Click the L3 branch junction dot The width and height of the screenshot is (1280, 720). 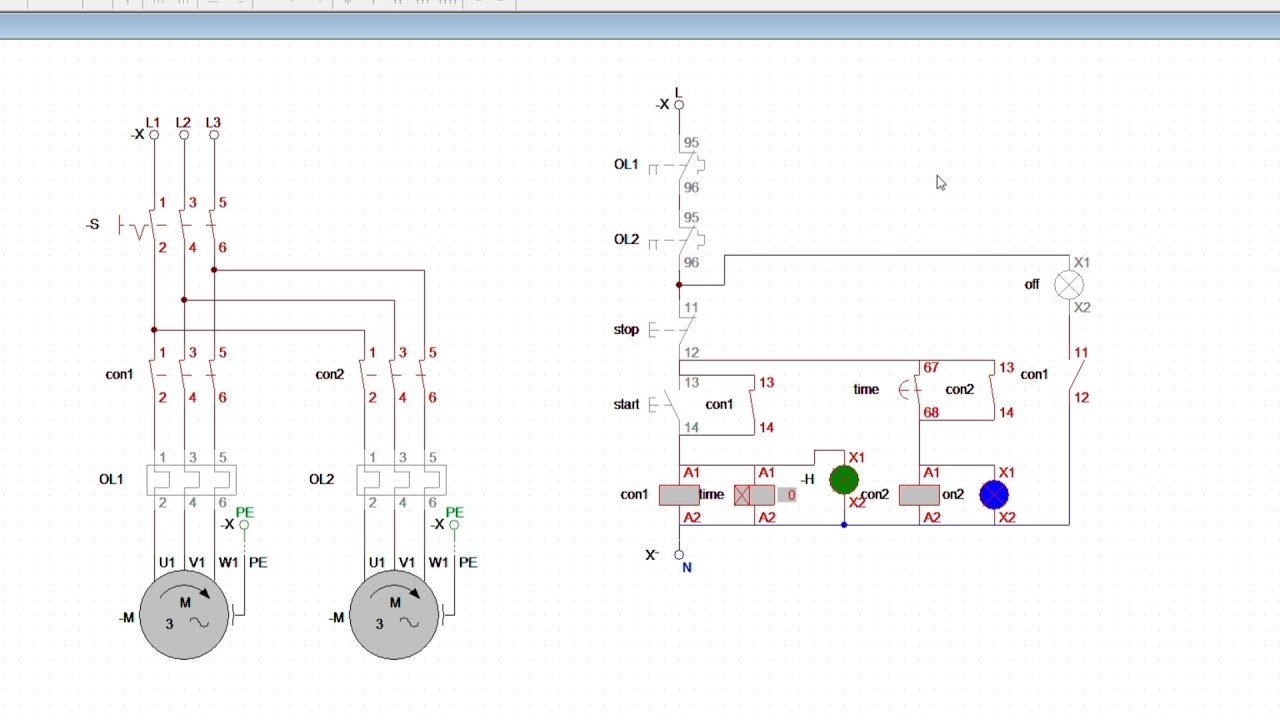pyautogui.click(x=214, y=270)
